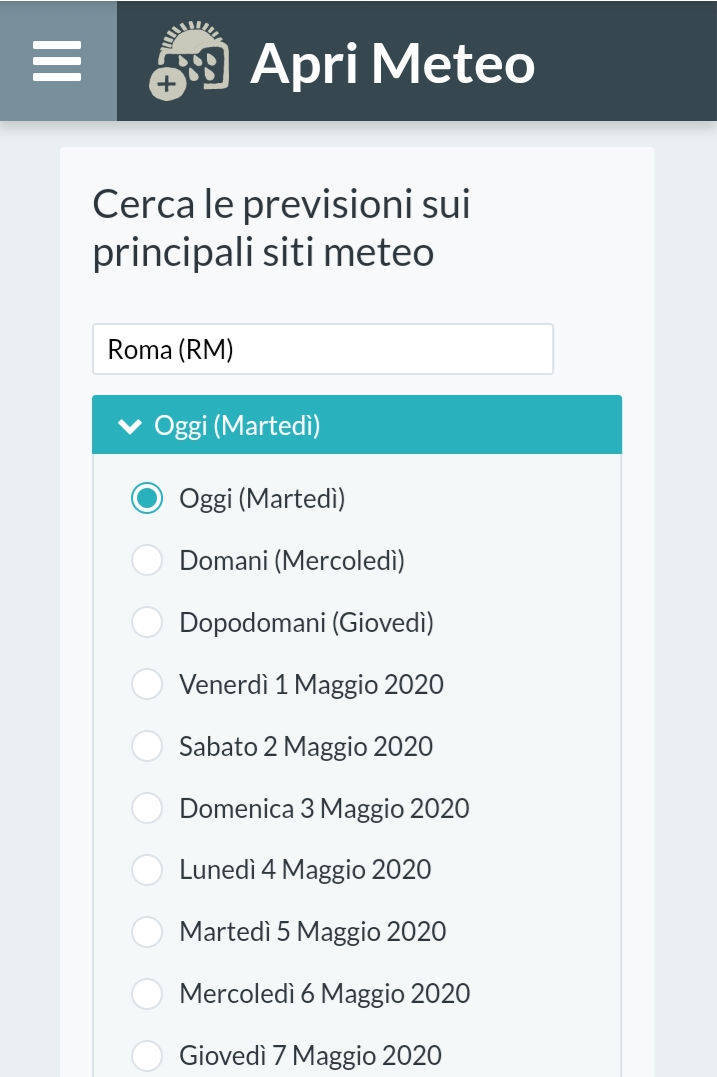Pick Martedì 5 Maggio 2020
This screenshot has width=717, height=1077.
tap(147, 931)
